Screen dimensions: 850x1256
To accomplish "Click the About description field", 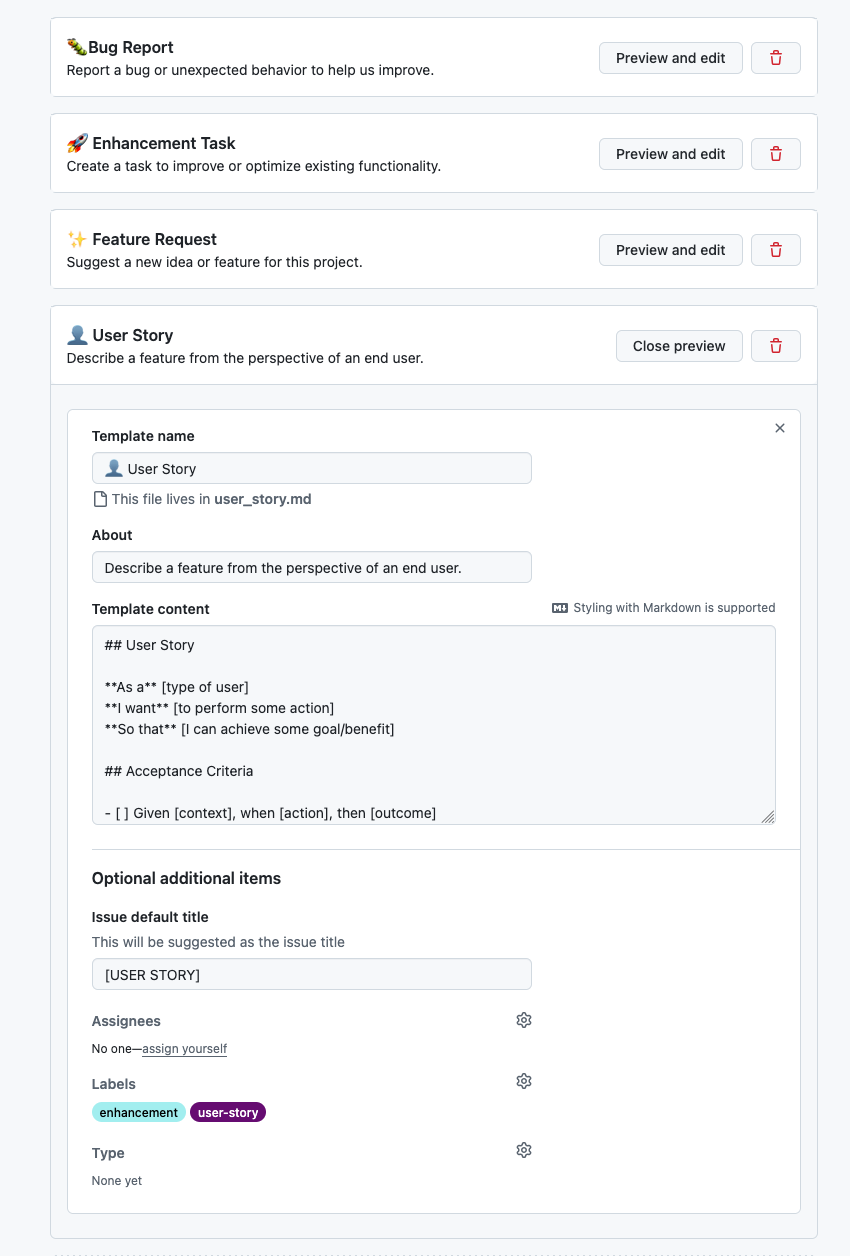I will tap(312, 567).
